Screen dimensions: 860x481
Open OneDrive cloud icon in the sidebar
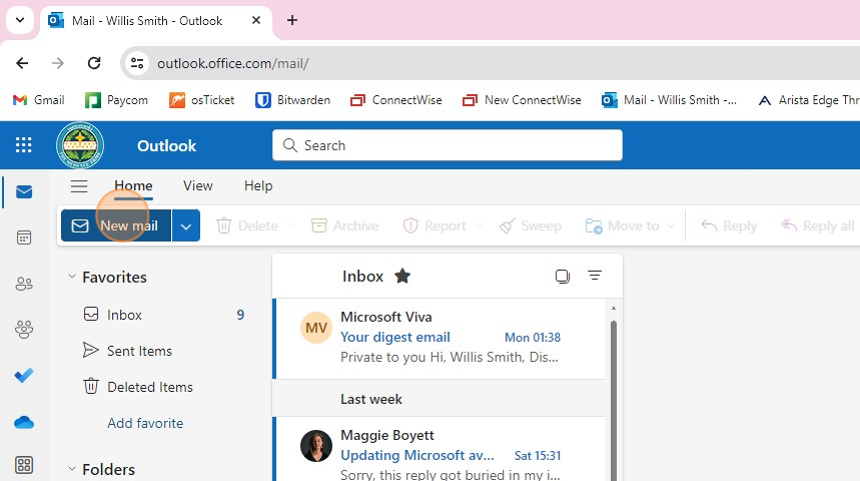click(24, 422)
